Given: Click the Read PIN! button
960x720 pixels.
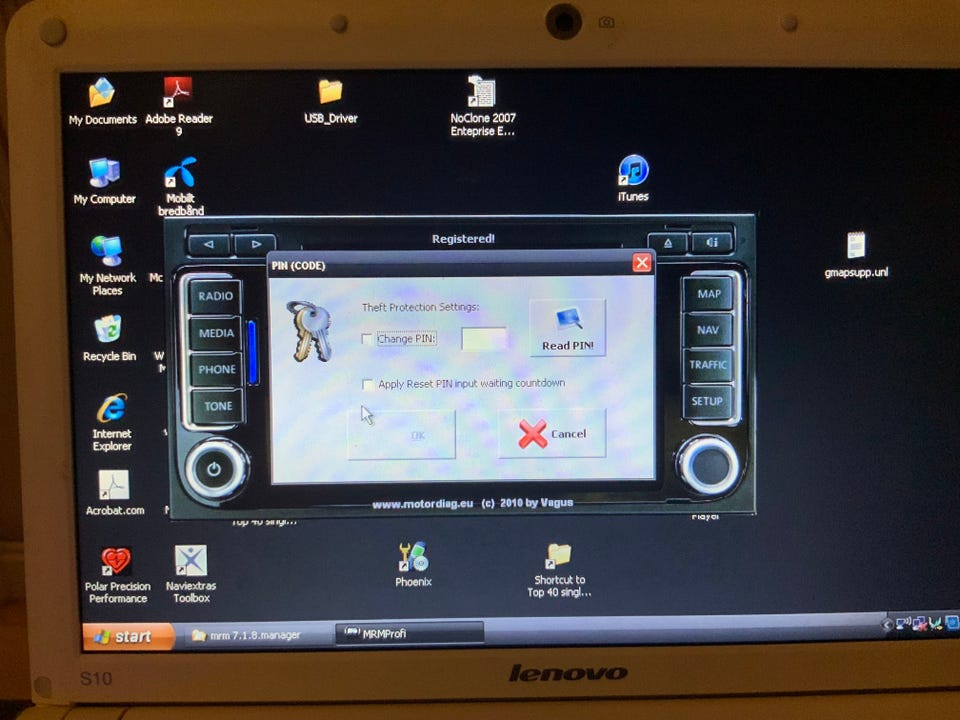Looking at the screenshot, I should (568, 328).
